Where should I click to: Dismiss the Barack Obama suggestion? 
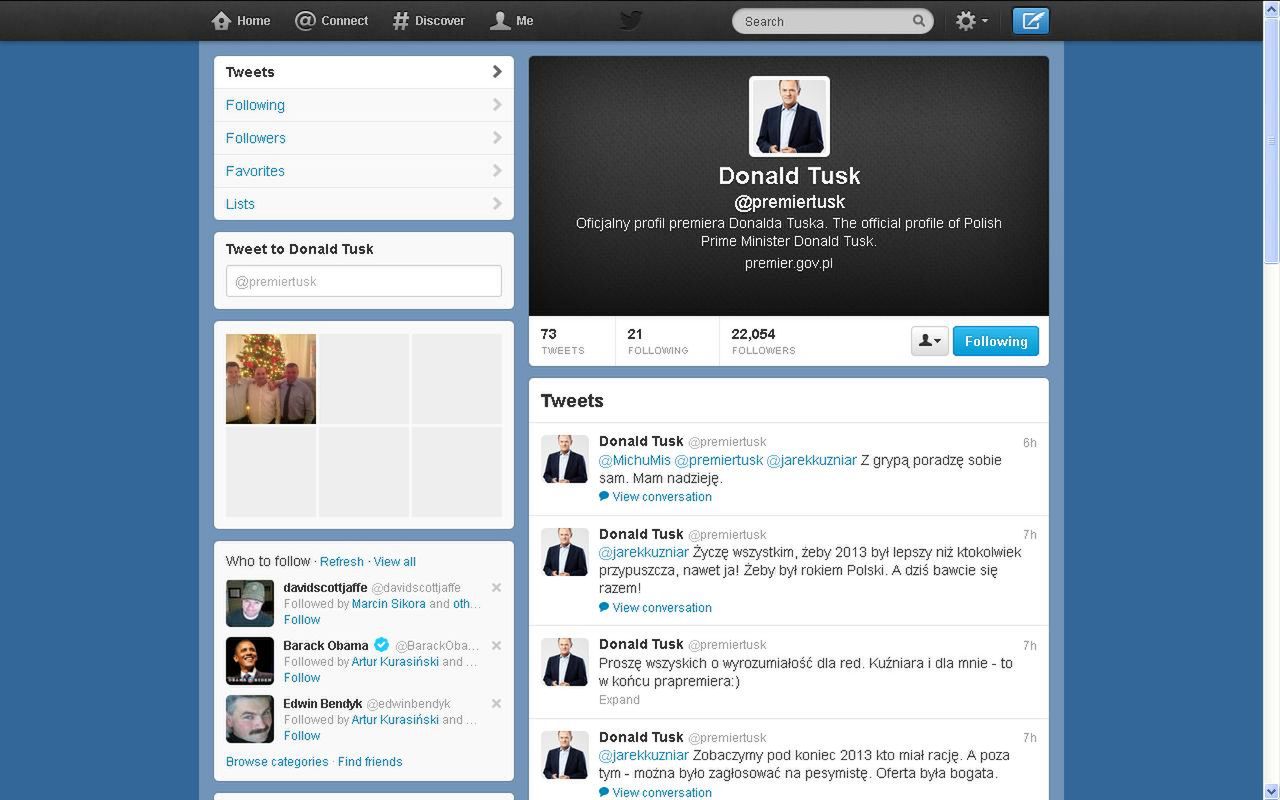coord(496,646)
